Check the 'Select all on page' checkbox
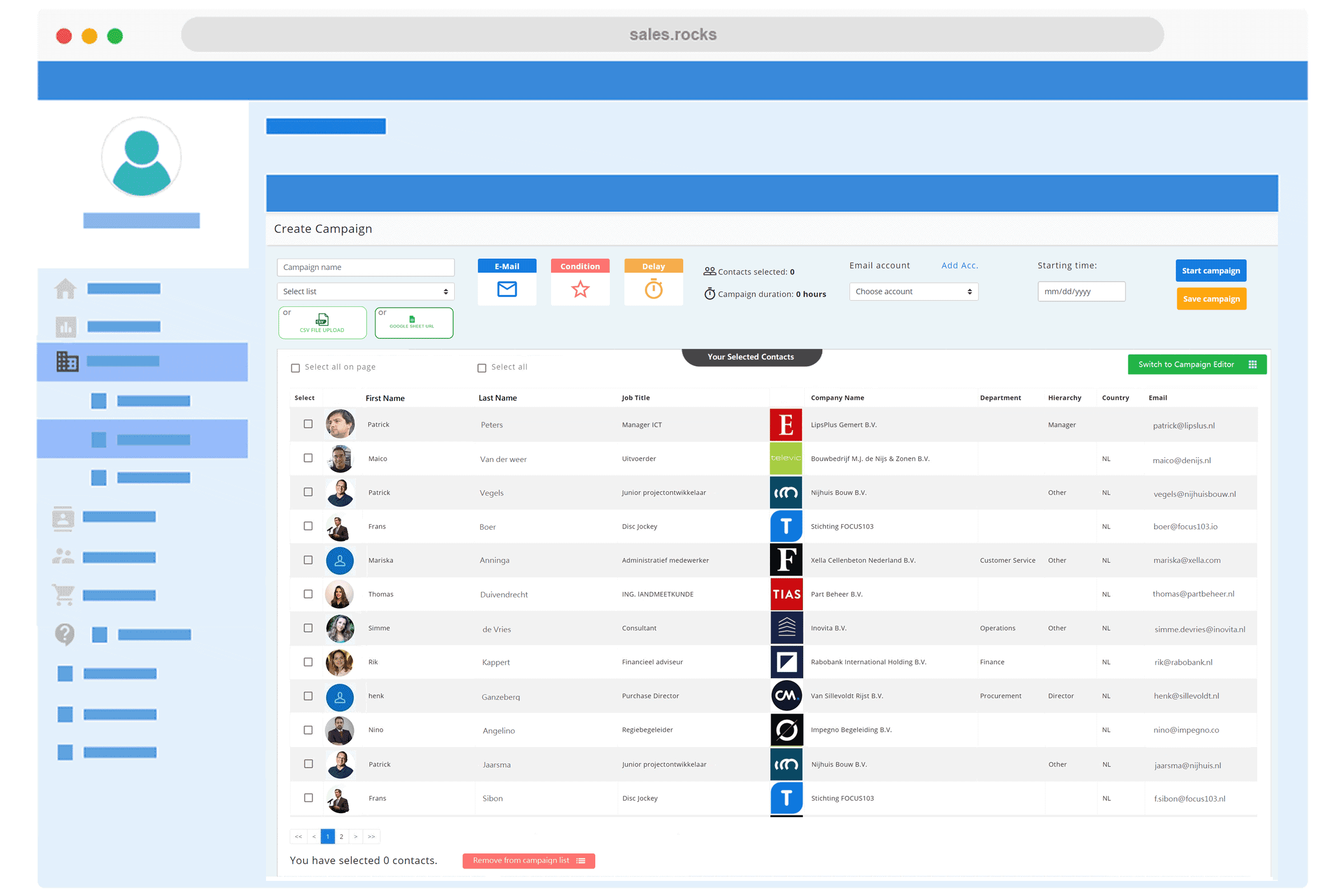This screenshot has width=1344, height=896. click(x=296, y=368)
